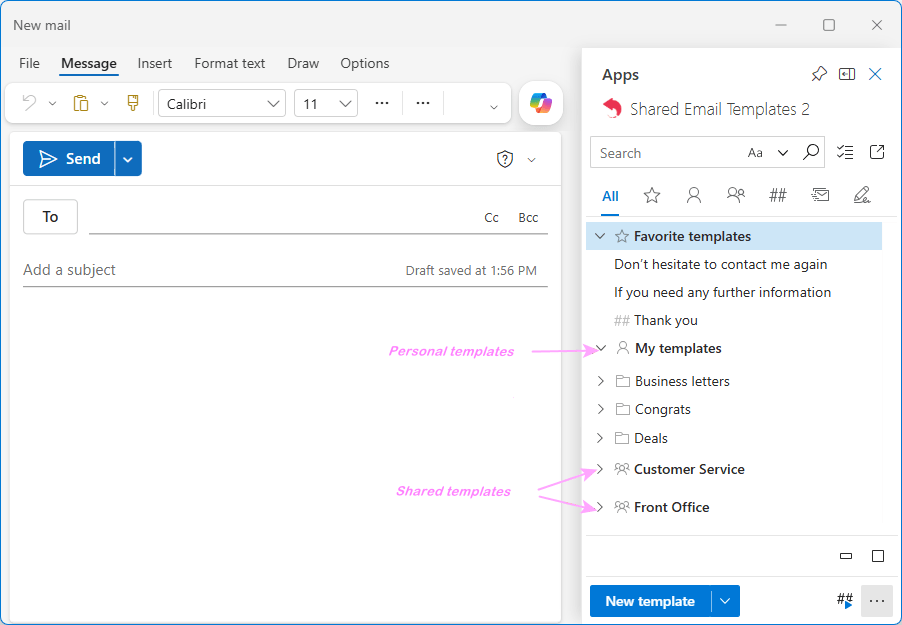Launch the Copilot icon button

click(x=541, y=103)
